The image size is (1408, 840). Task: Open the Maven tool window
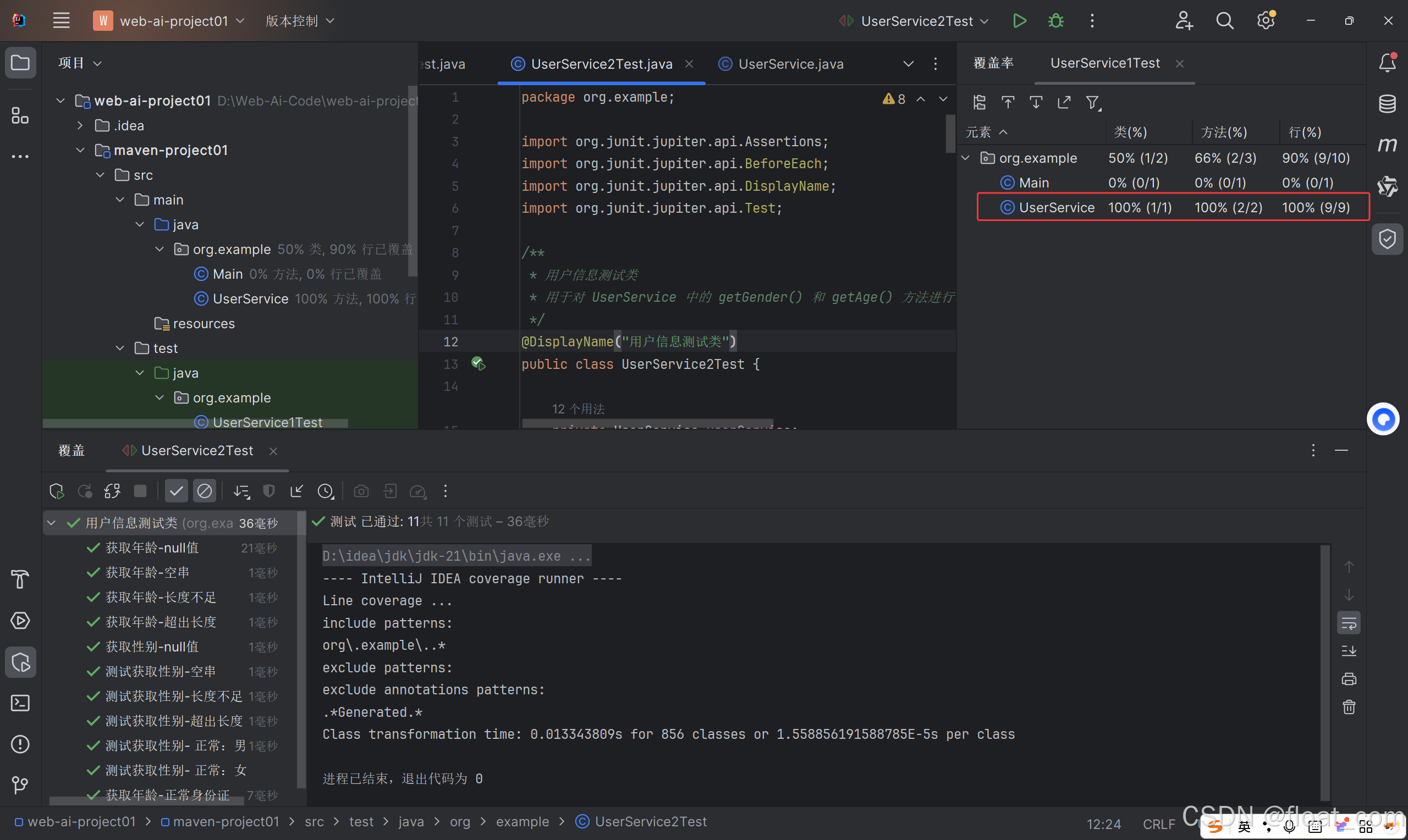[x=1387, y=145]
